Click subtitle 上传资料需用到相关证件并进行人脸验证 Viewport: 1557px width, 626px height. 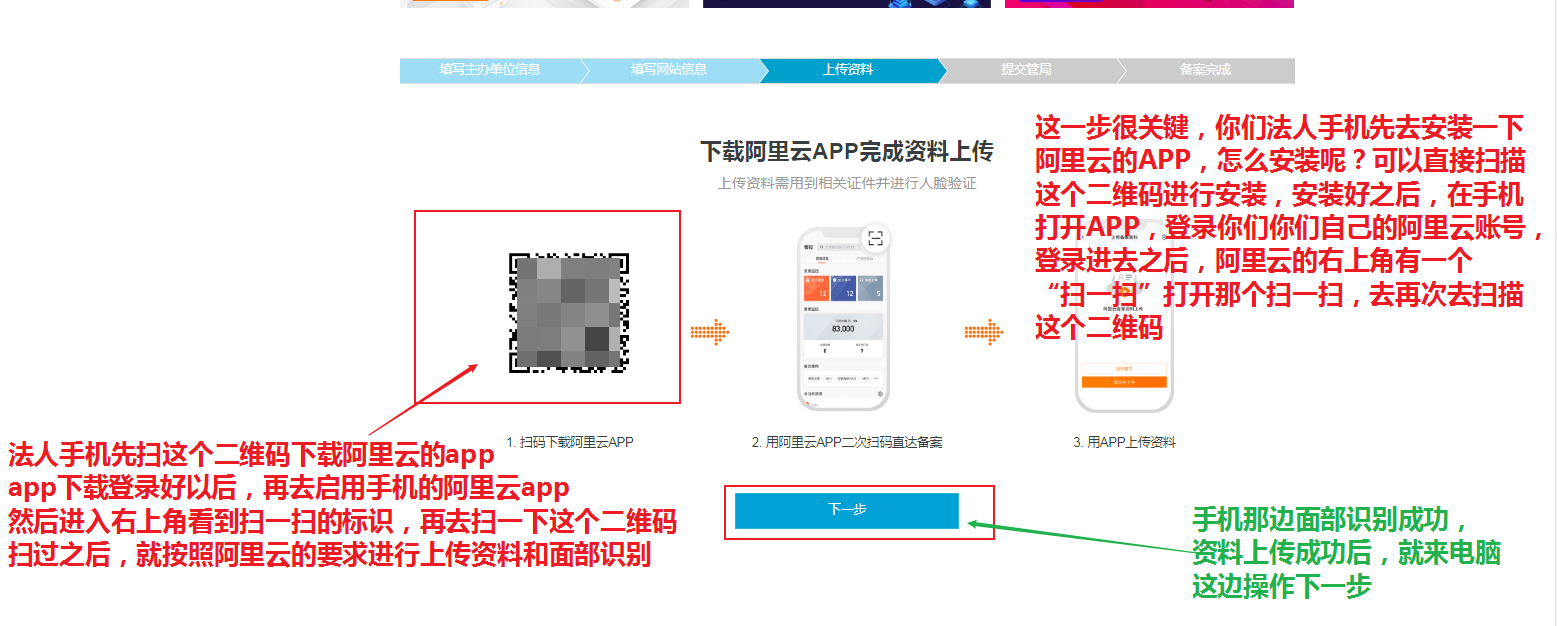846,183
